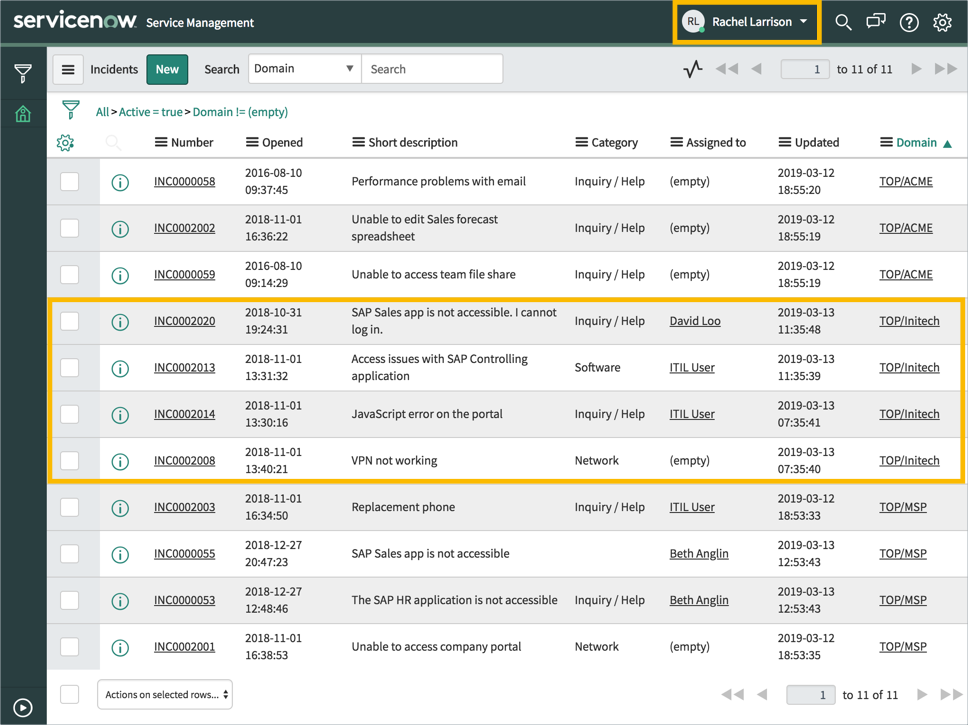
Task: Open the Rachel Larrison user menu
Action: (746, 21)
